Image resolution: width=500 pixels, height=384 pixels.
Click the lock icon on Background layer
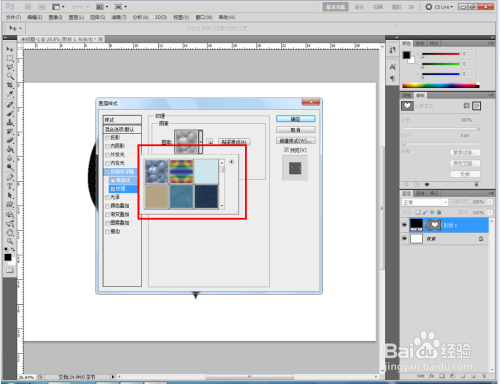pyautogui.click(x=481, y=239)
